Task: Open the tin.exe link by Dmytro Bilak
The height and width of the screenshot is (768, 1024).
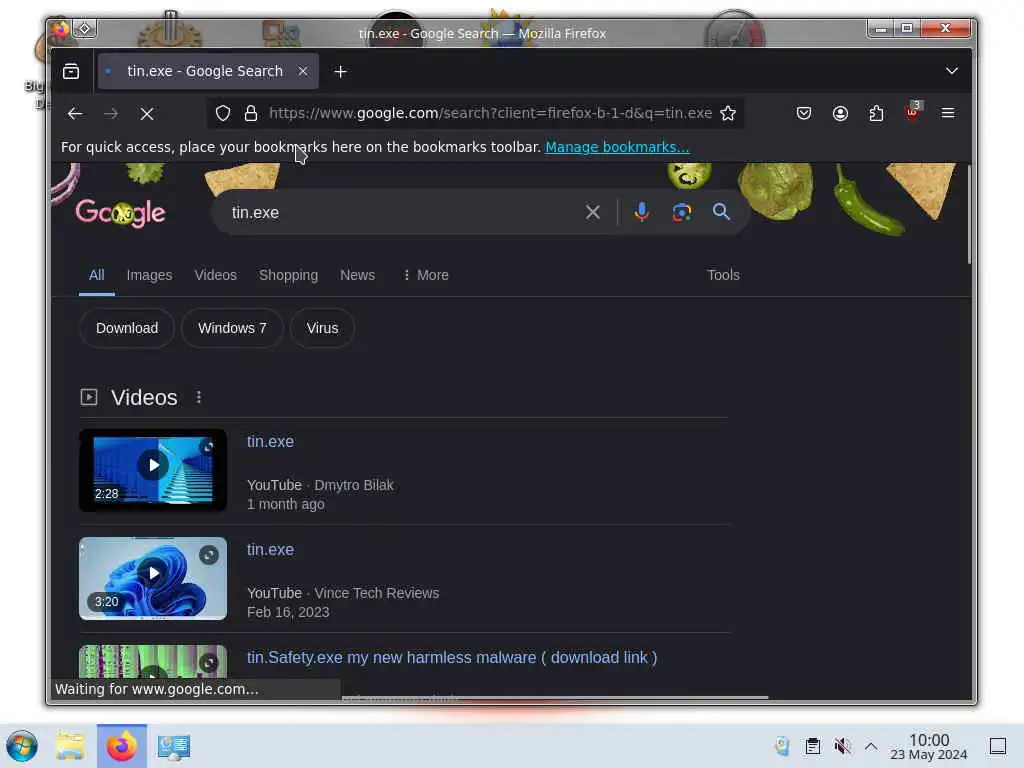Action: tap(270, 441)
